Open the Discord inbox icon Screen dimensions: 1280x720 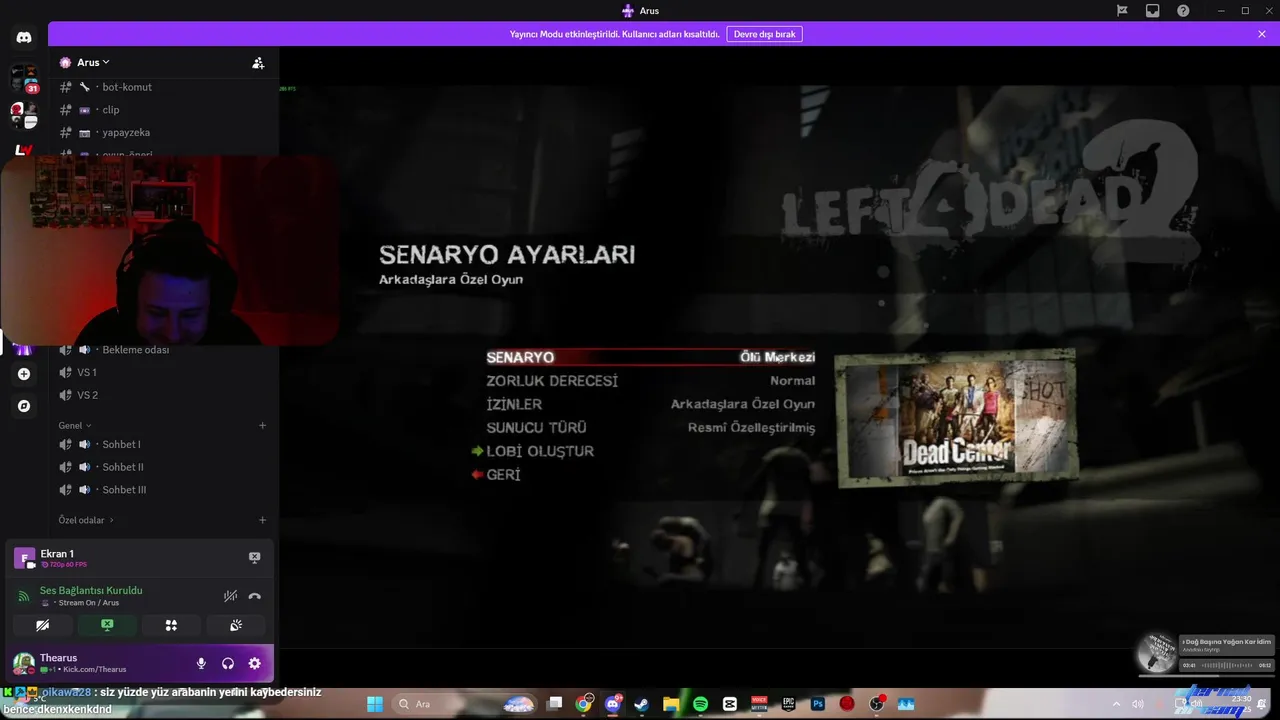click(1153, 11)
